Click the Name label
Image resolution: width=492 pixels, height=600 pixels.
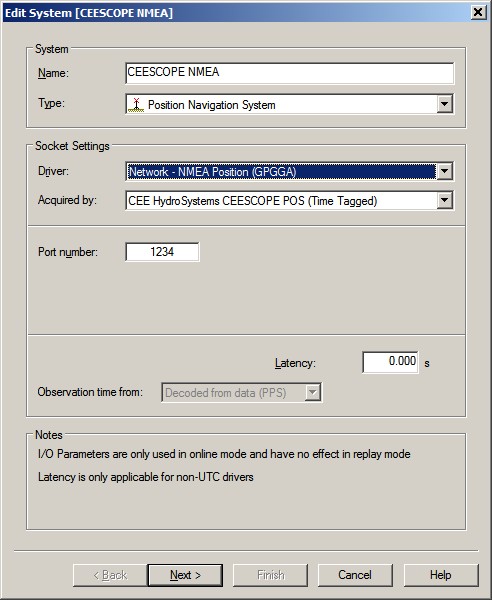coord(53,73)
